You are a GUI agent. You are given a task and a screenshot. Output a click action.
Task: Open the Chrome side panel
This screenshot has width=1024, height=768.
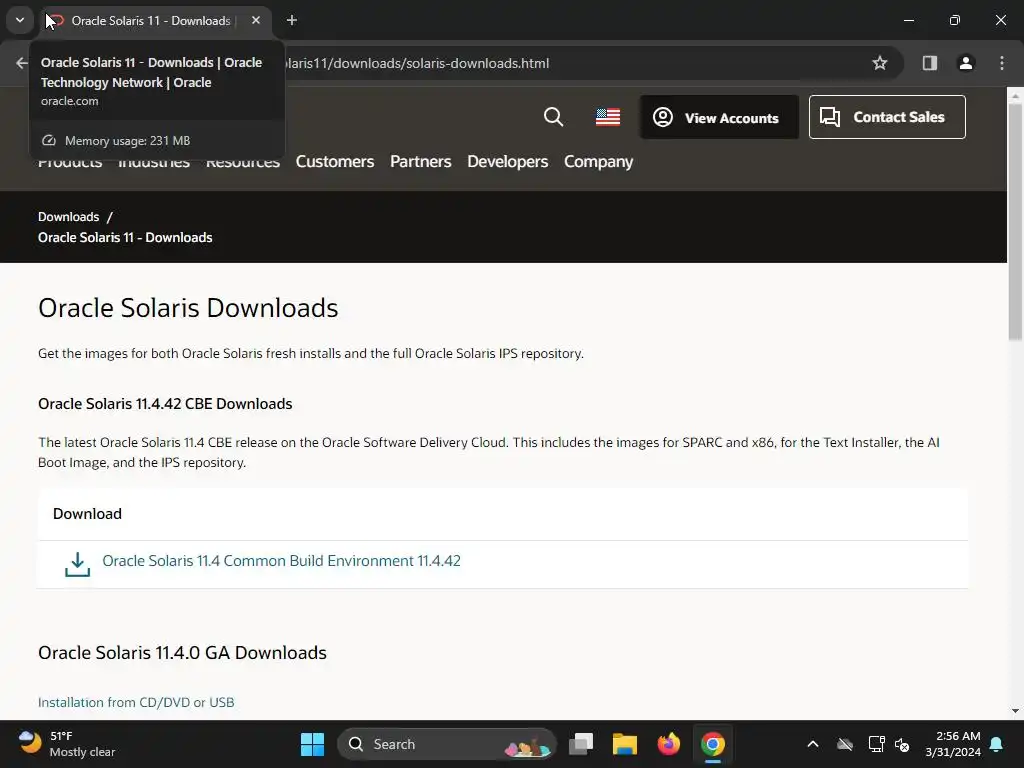(929, 63)
